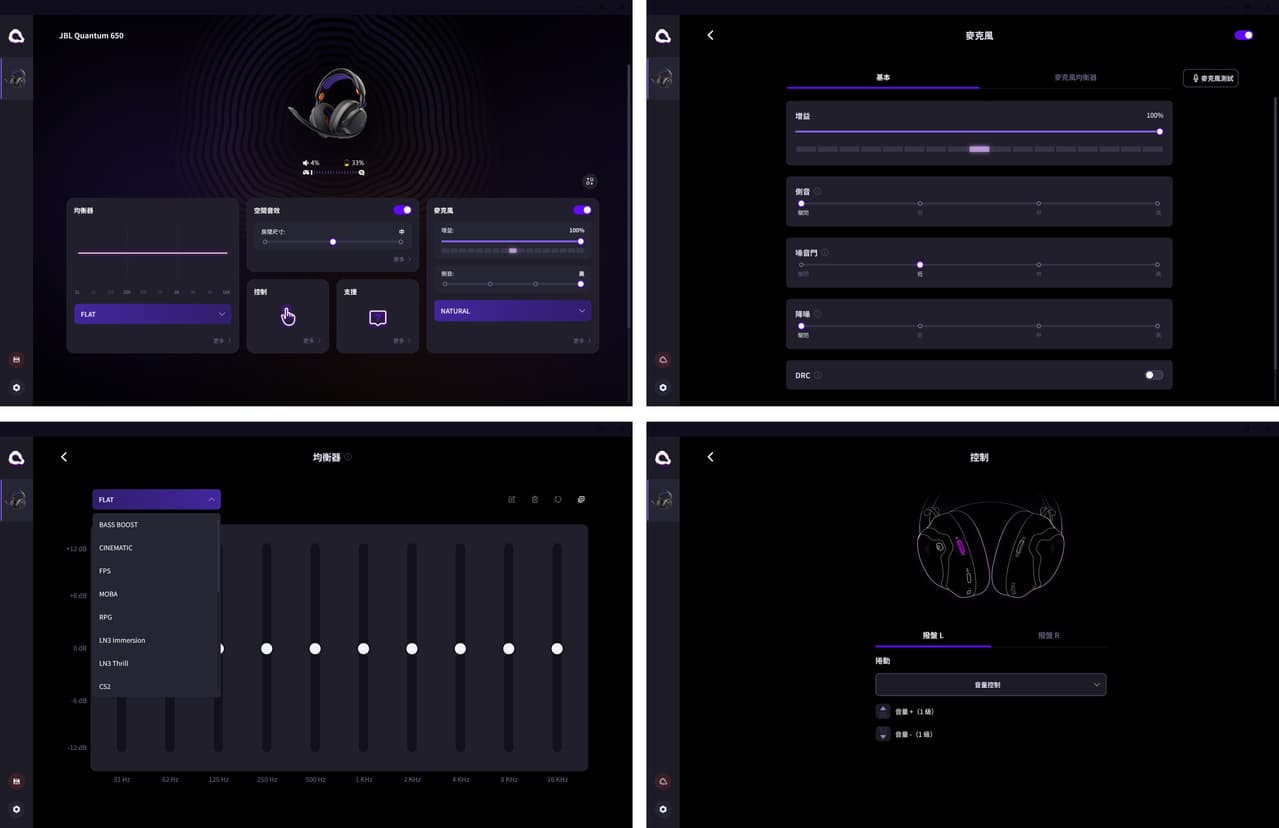1279x828 pixels.
Task: Open the NATURAL dropdown in the mic card
Action: click(513, 311)
